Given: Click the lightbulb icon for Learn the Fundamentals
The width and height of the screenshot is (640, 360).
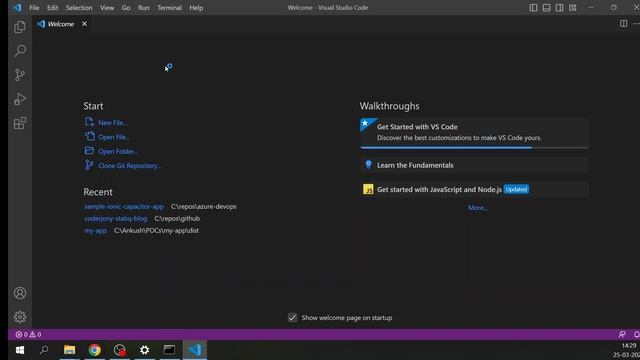Looking at the screenshot, I should (x=368, y=164).
